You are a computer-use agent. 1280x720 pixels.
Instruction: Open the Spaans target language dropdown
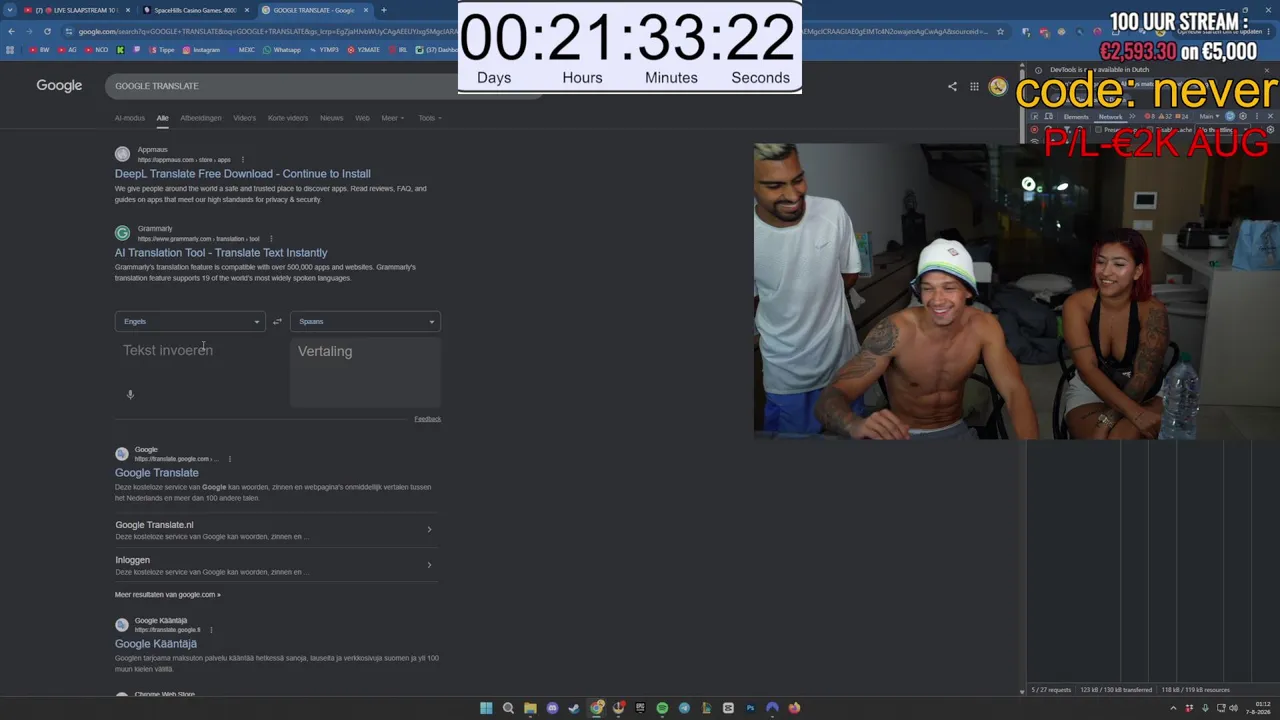coord(365,321)
